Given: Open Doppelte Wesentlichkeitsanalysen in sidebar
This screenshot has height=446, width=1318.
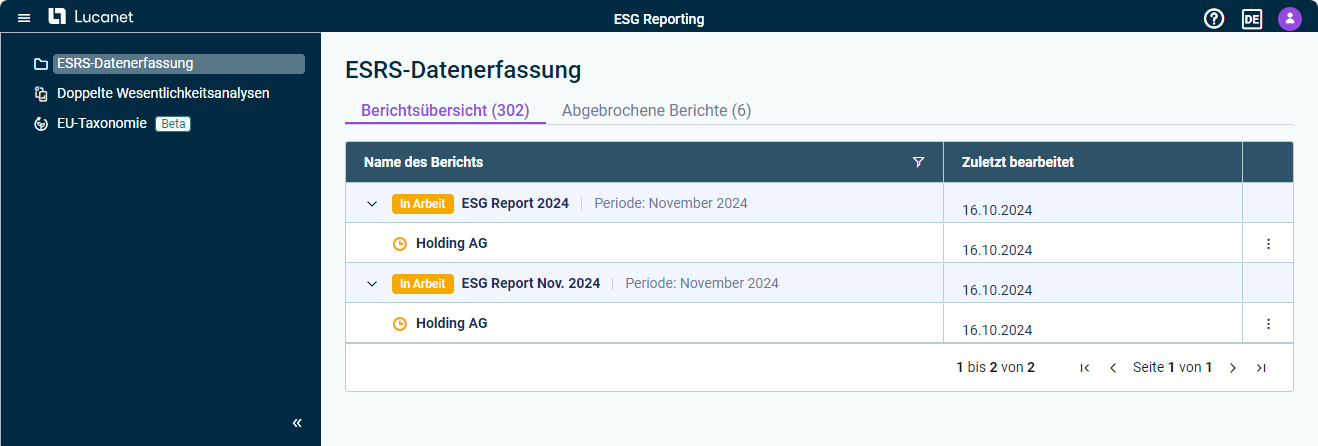Looking at the screenshot, I should point(152,93).
